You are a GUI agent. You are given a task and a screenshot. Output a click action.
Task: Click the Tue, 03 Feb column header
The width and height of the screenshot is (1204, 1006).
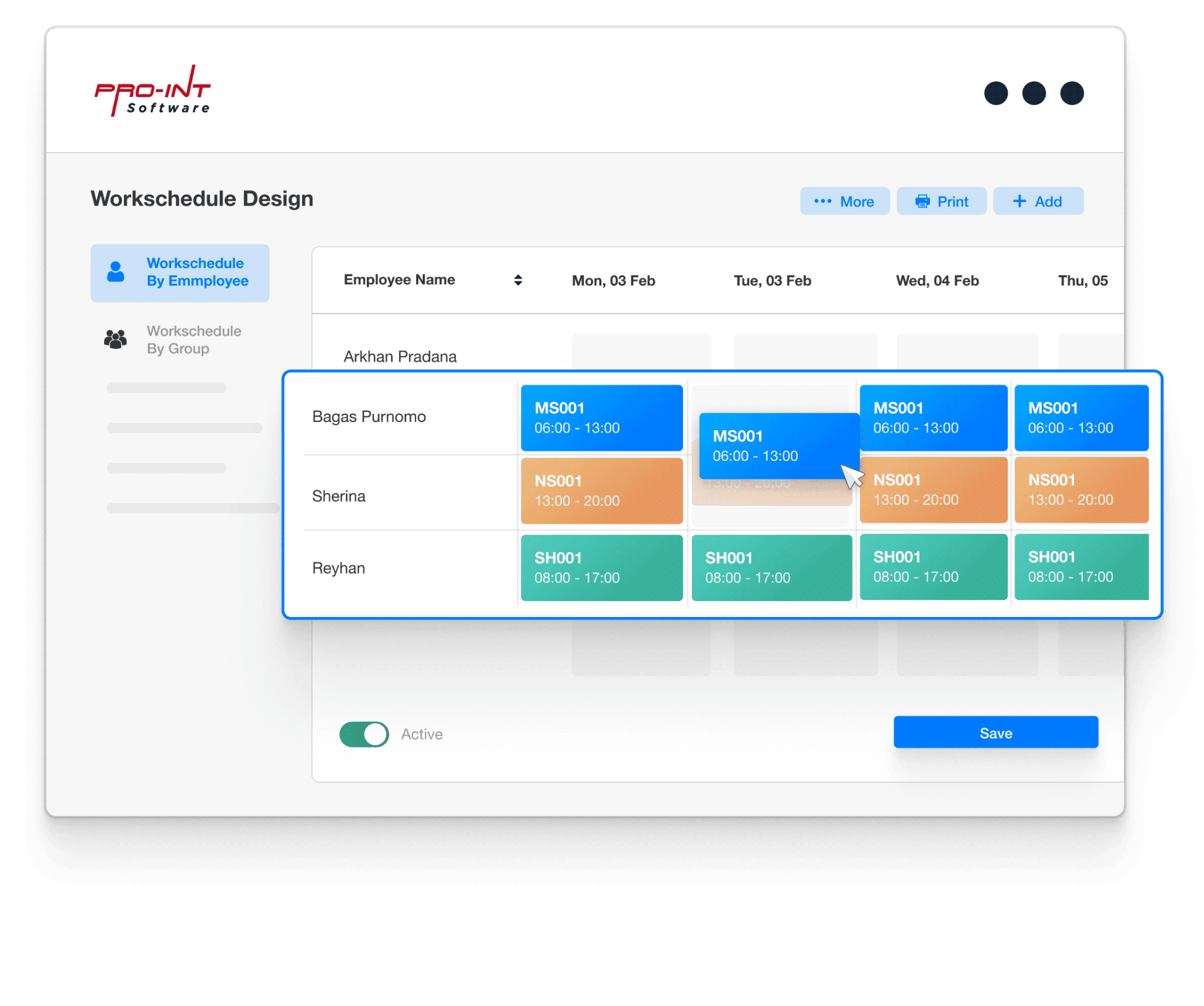point(772,281)
